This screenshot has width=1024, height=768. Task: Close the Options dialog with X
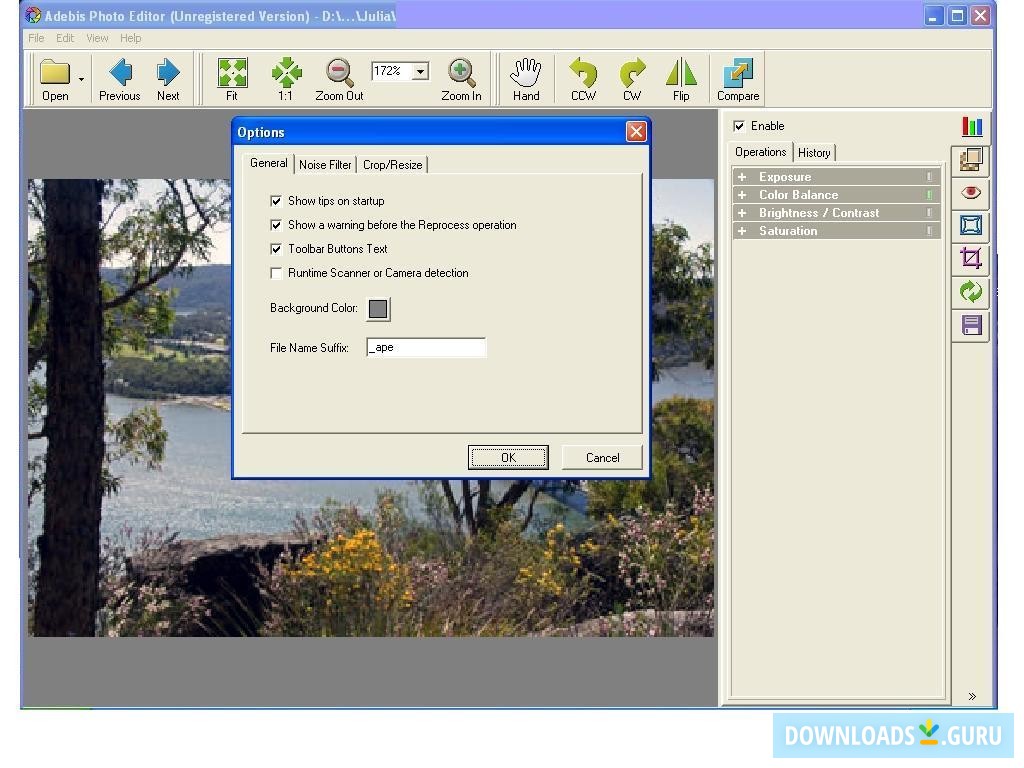click(636, 132)
